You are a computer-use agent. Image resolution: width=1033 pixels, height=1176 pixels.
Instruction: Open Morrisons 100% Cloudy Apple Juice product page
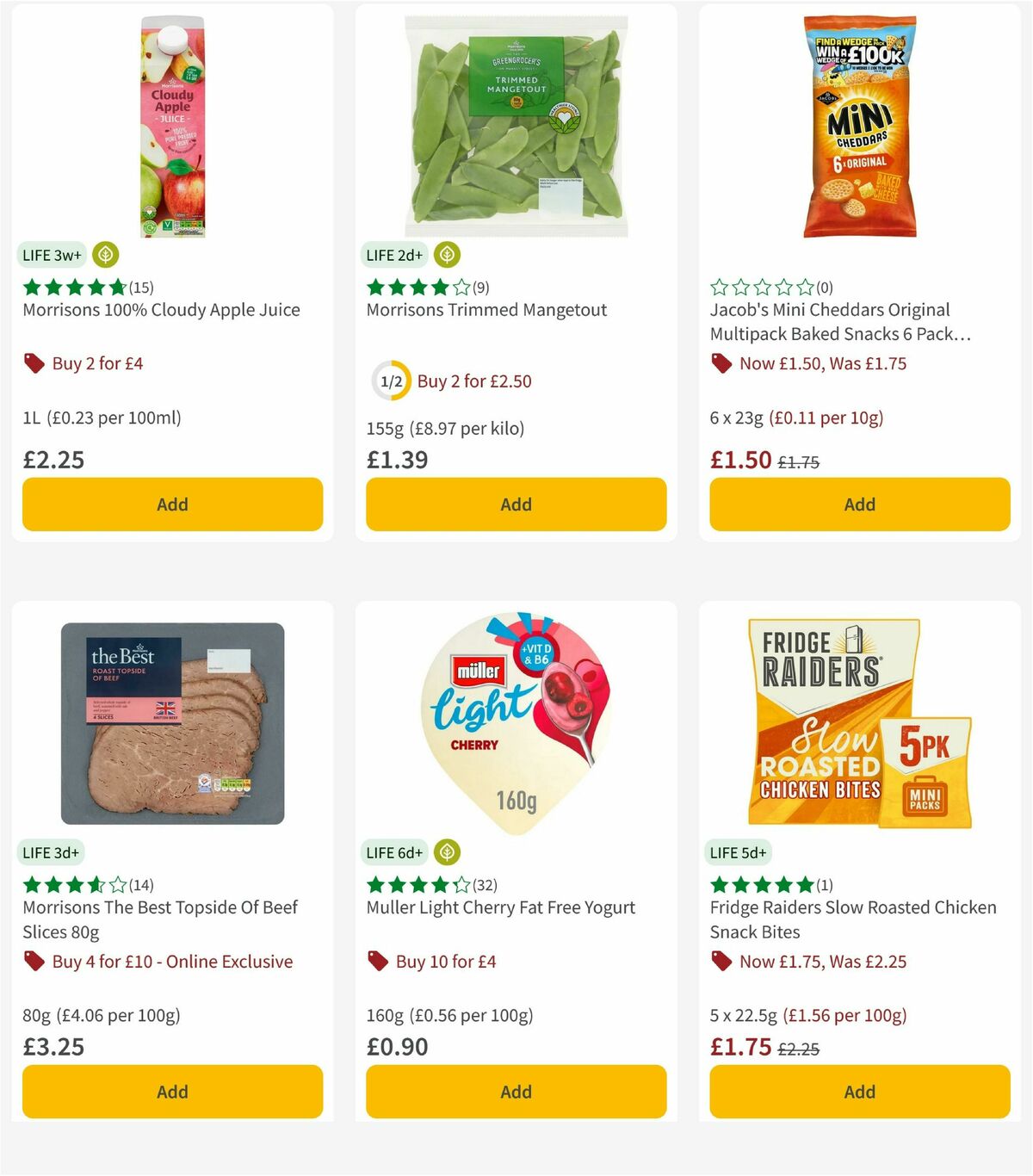(x=161, y=310)
